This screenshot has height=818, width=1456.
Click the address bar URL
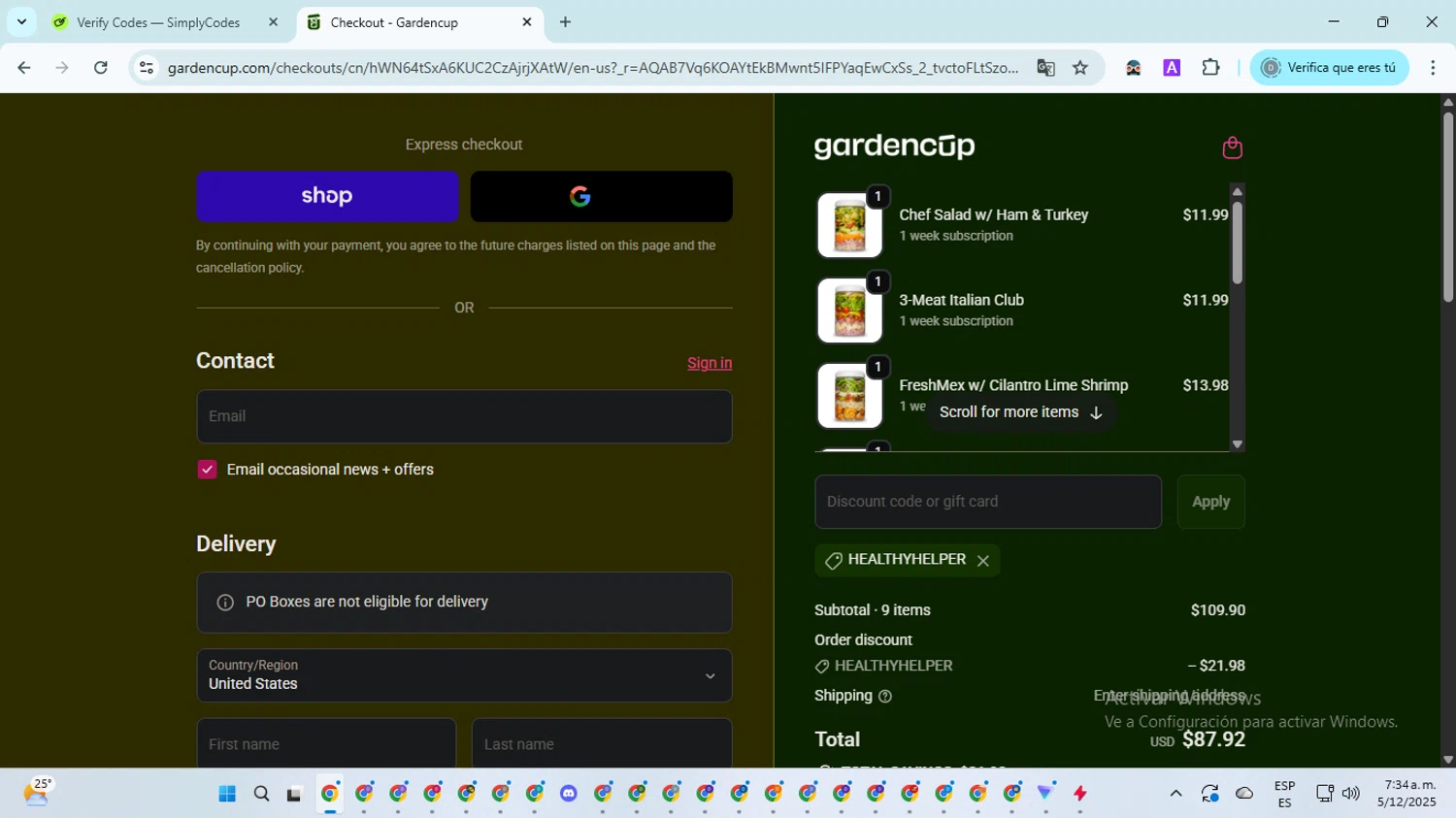click(592, 68)
